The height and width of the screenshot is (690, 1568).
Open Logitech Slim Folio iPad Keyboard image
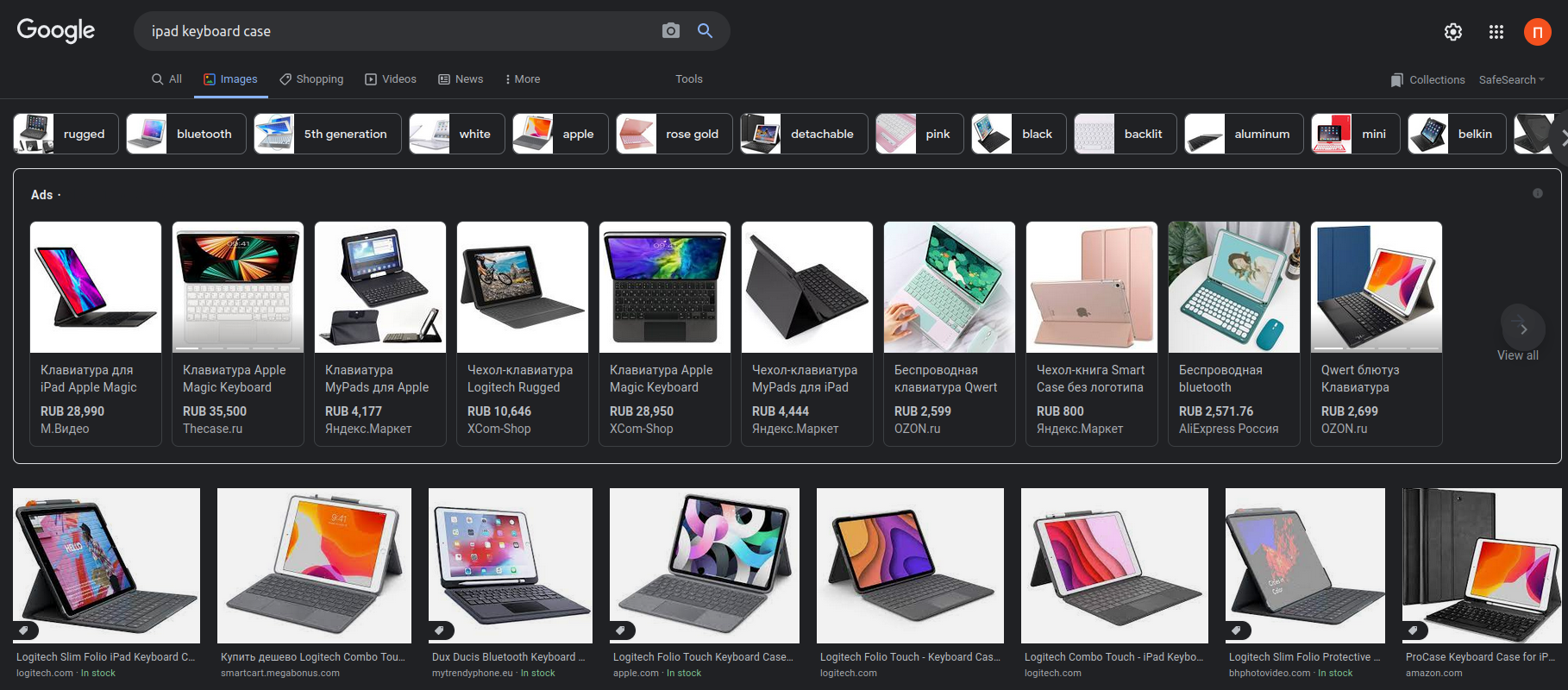point(106,566)
